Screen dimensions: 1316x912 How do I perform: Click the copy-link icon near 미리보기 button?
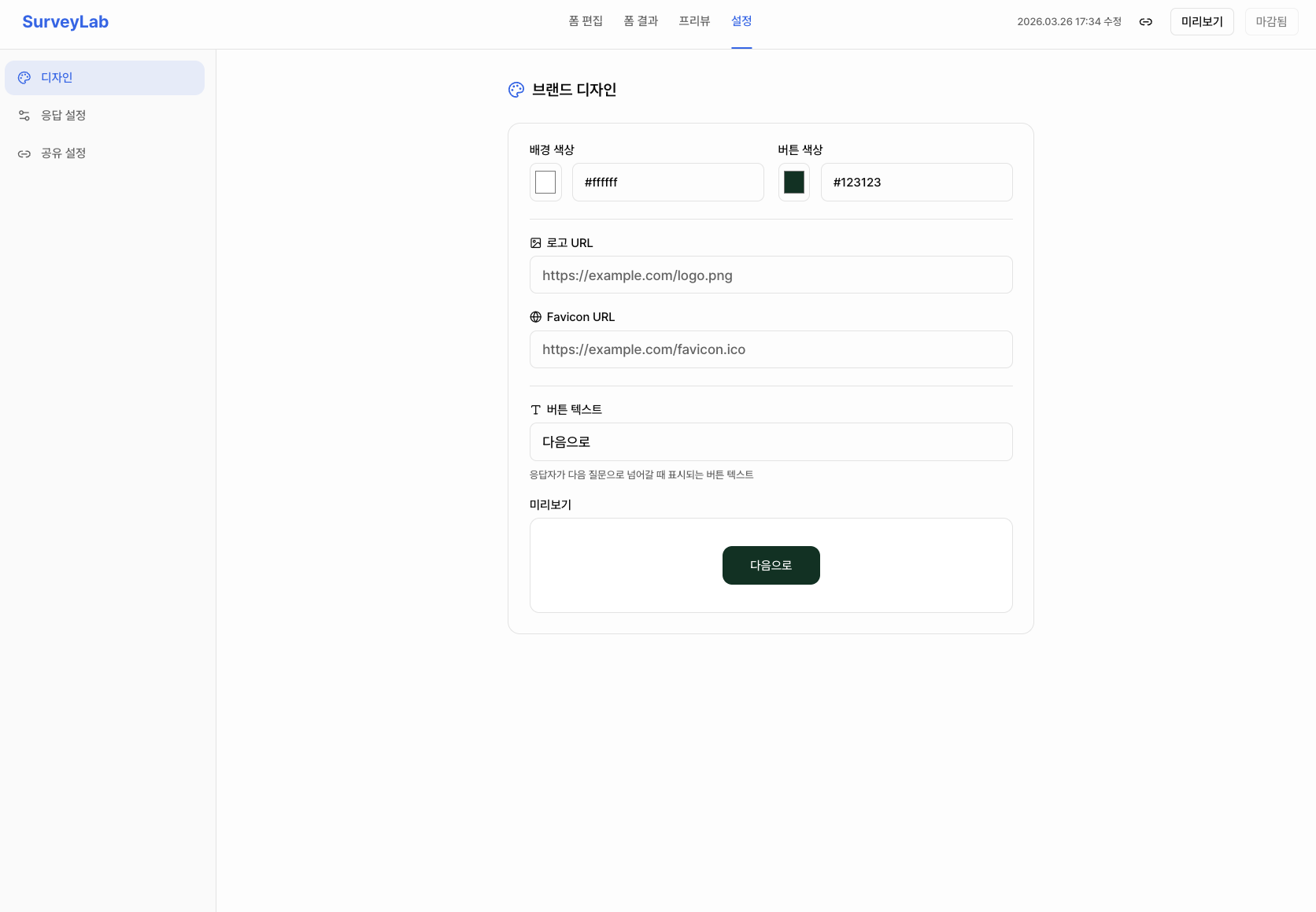(x=1146, y=22)
